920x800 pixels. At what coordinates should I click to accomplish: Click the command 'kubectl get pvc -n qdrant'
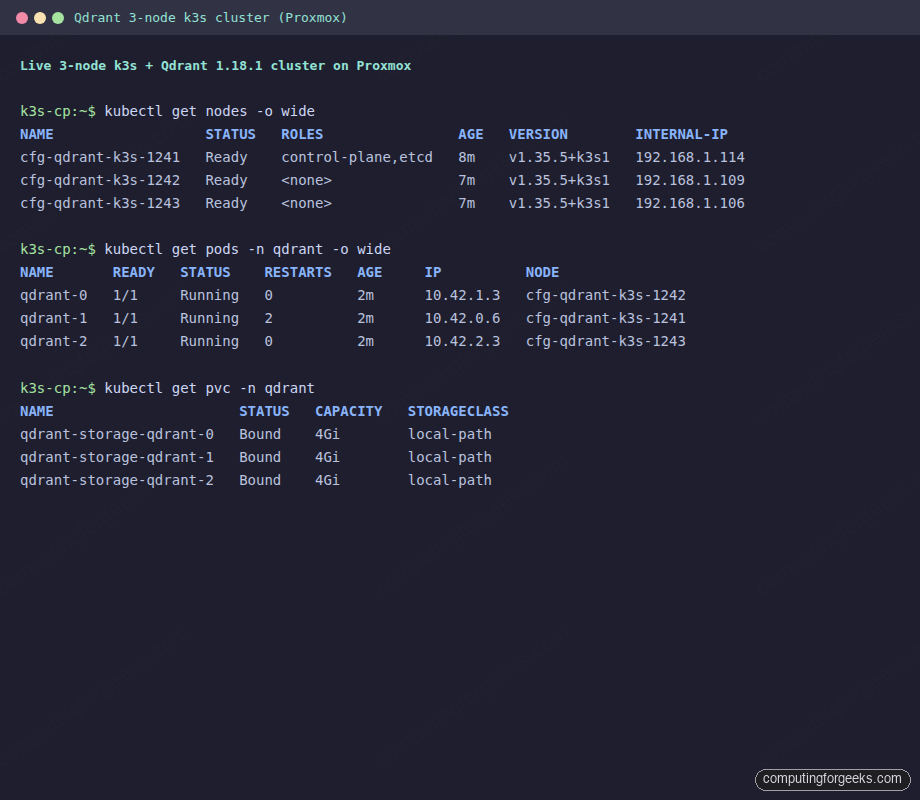(x=209, y=389)
